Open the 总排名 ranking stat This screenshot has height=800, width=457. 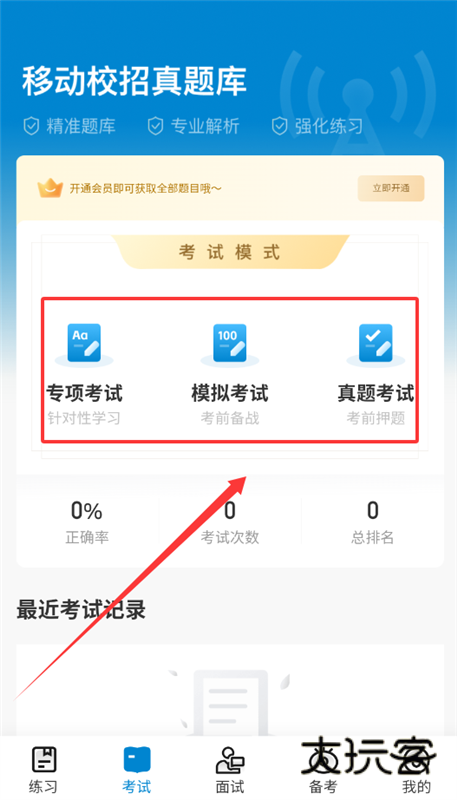click(x=373, y=521)
